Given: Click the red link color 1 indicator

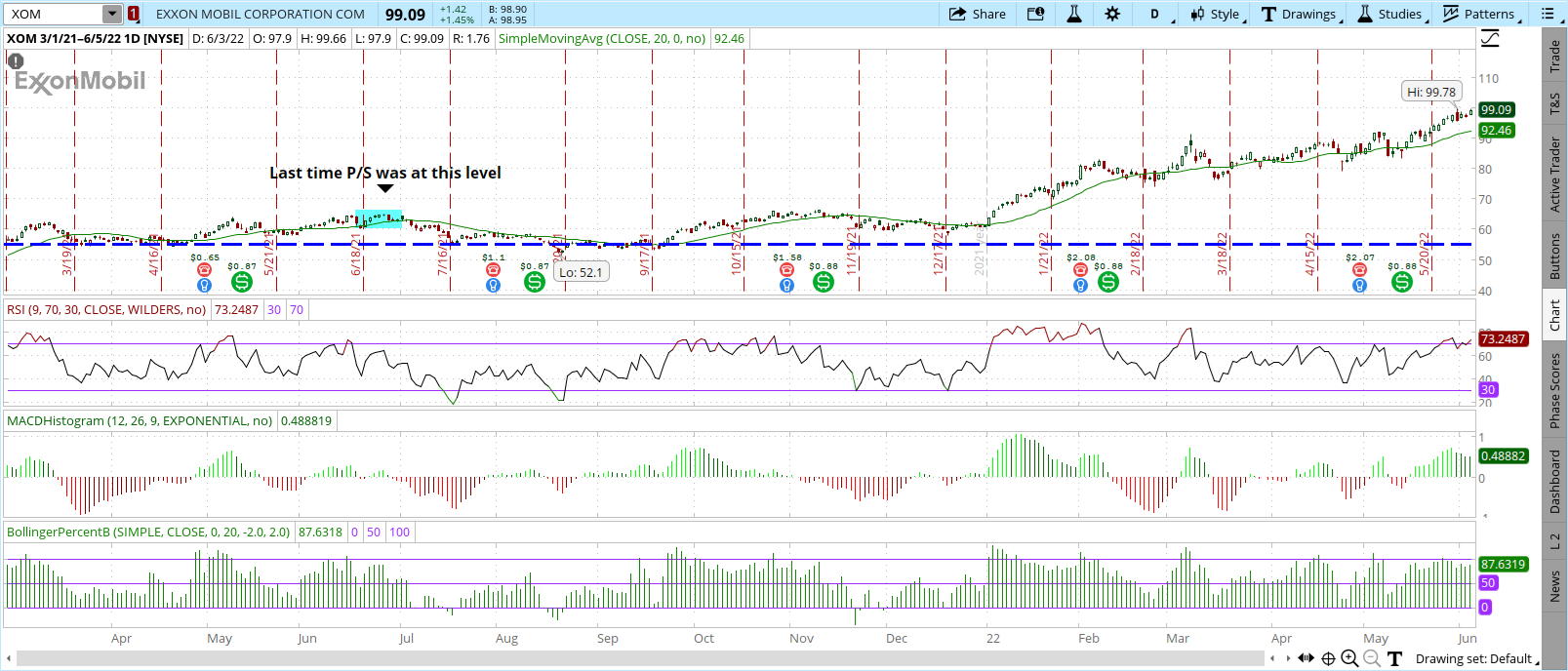Looking at the screenshot, I should [x=133, y=14].
